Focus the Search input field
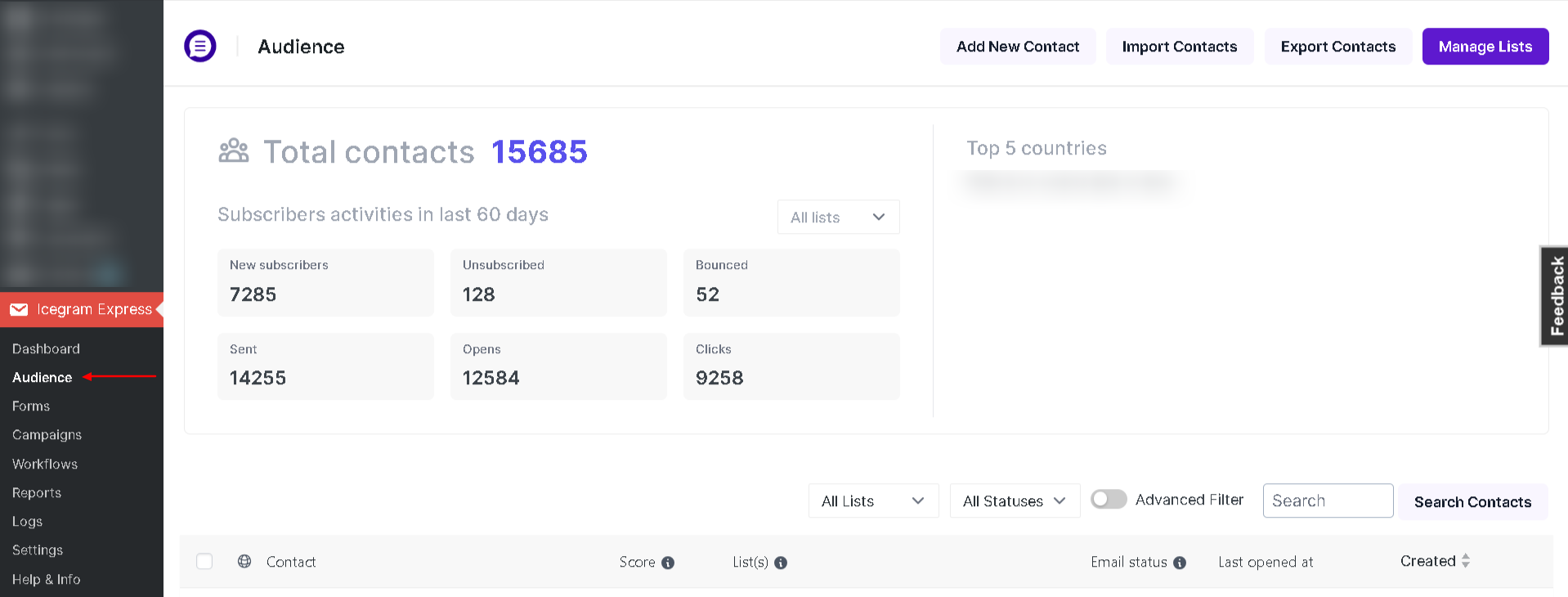The width and height of the screenshot is (1568, 597). click(1328, 500)
